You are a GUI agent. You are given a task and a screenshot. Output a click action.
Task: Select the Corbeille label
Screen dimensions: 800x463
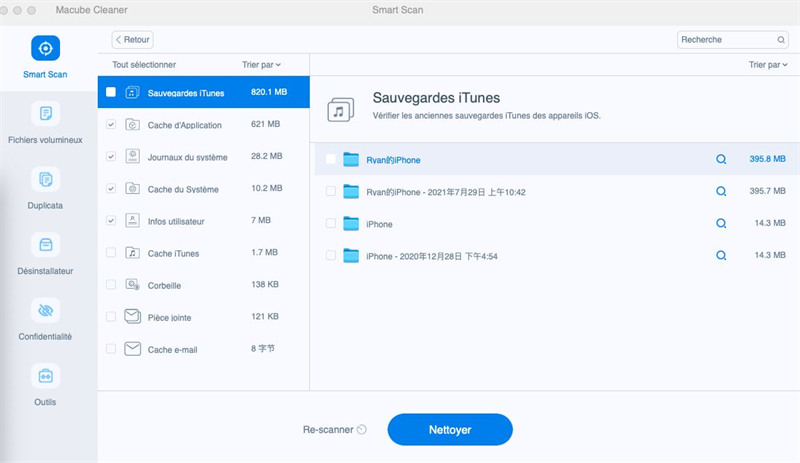164,286
